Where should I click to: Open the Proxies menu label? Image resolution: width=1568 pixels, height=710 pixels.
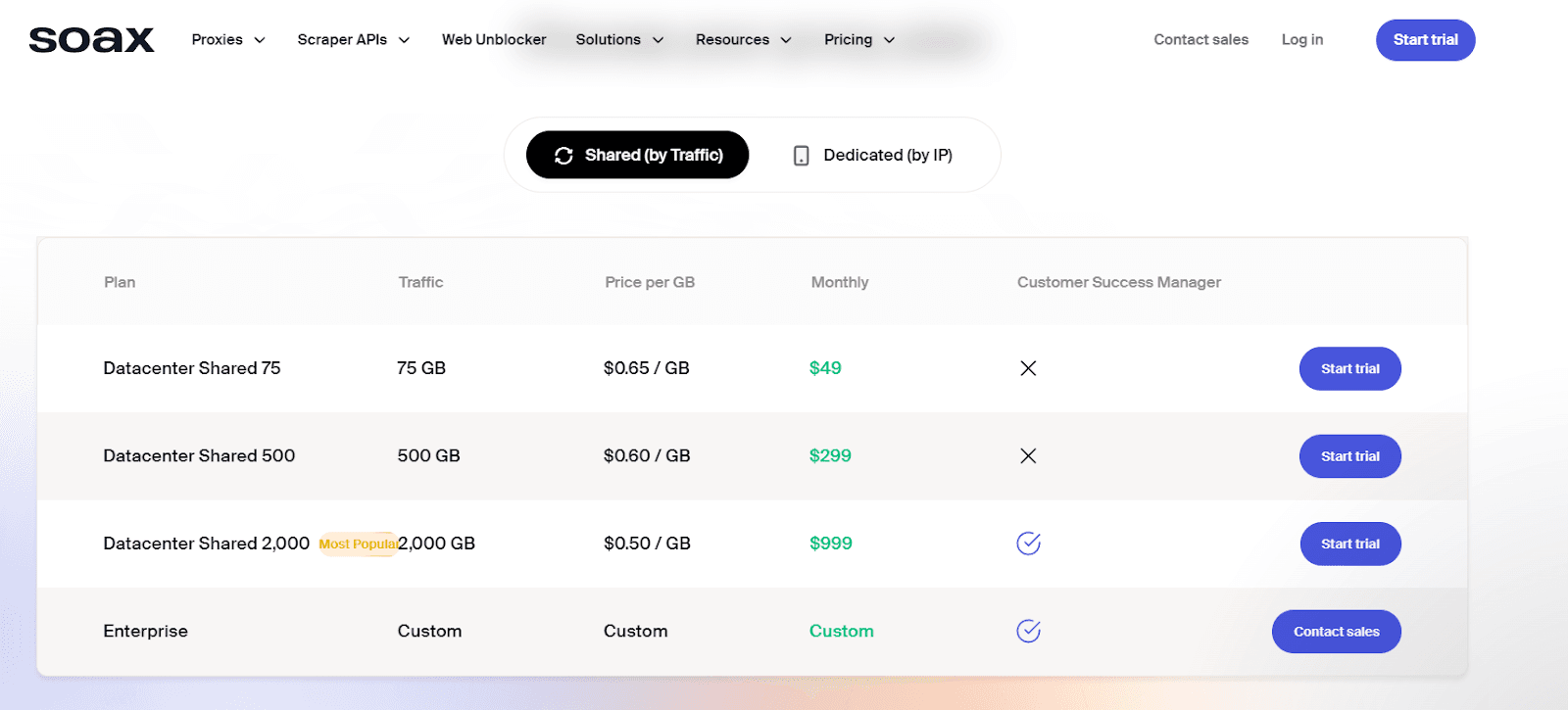(218, 39)
